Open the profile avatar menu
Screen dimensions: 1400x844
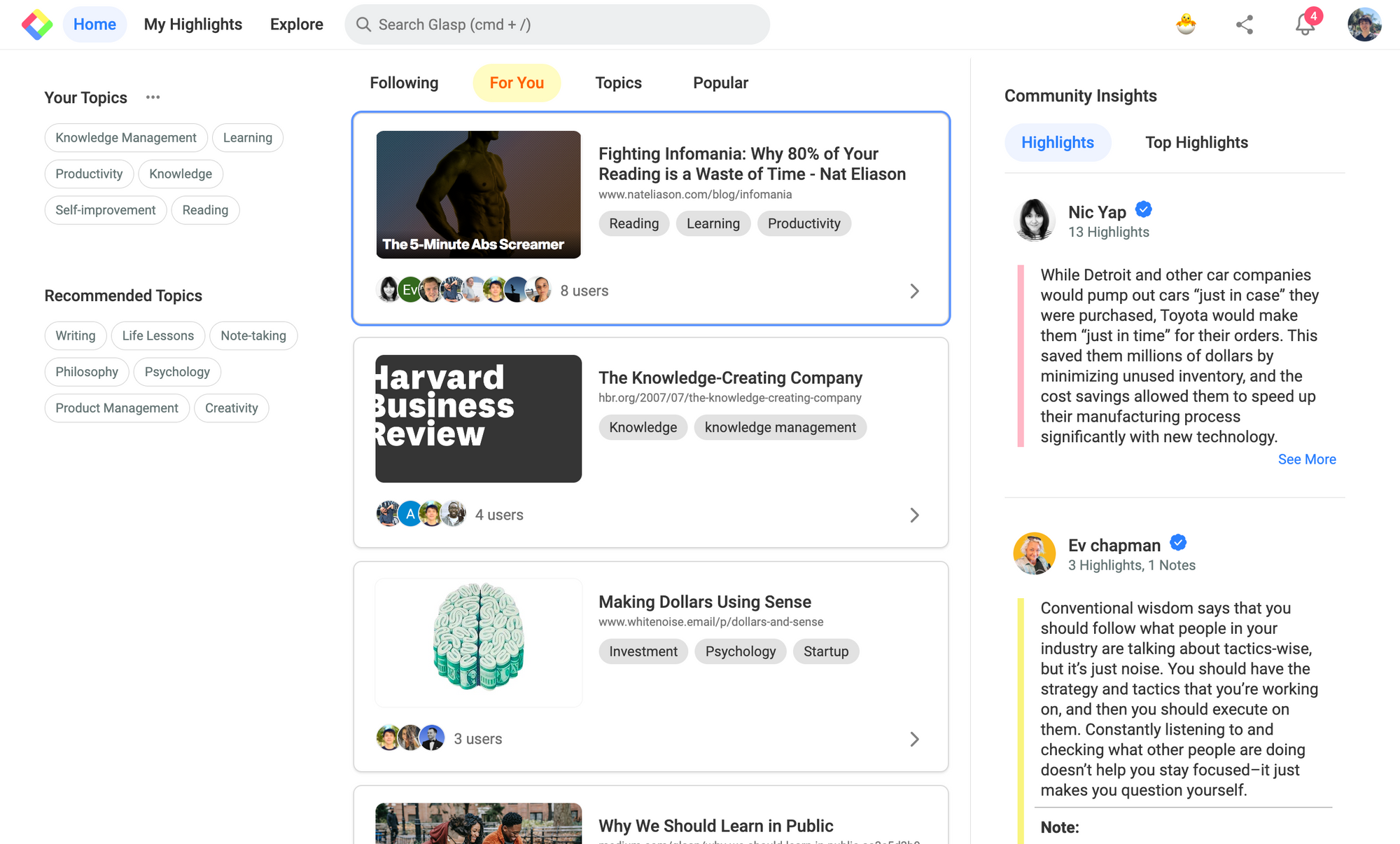click(1364, 25)
